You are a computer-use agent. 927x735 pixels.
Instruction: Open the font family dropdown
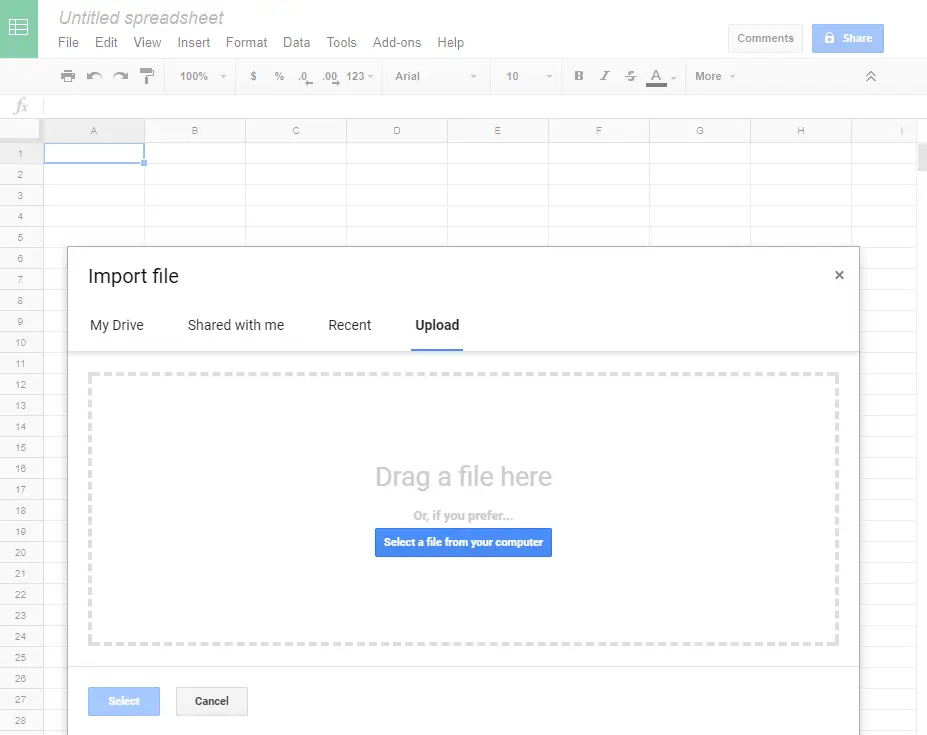(x=435, y=76)
